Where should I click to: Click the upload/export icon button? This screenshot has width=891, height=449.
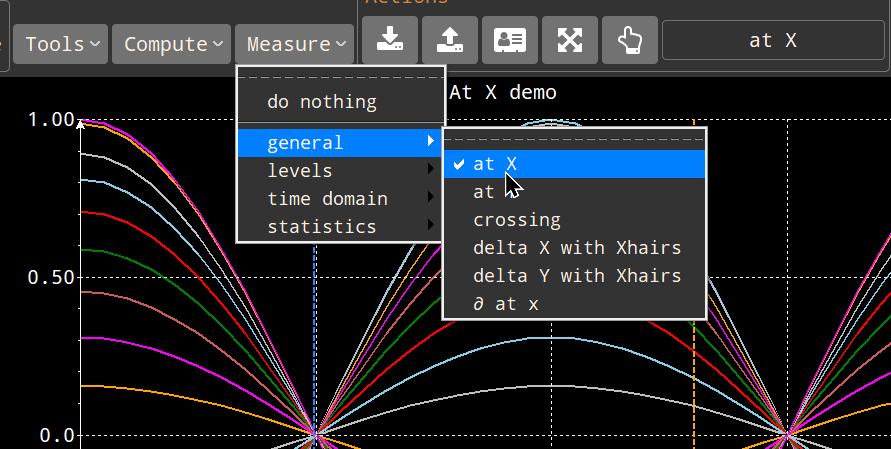tap(450, 40)
